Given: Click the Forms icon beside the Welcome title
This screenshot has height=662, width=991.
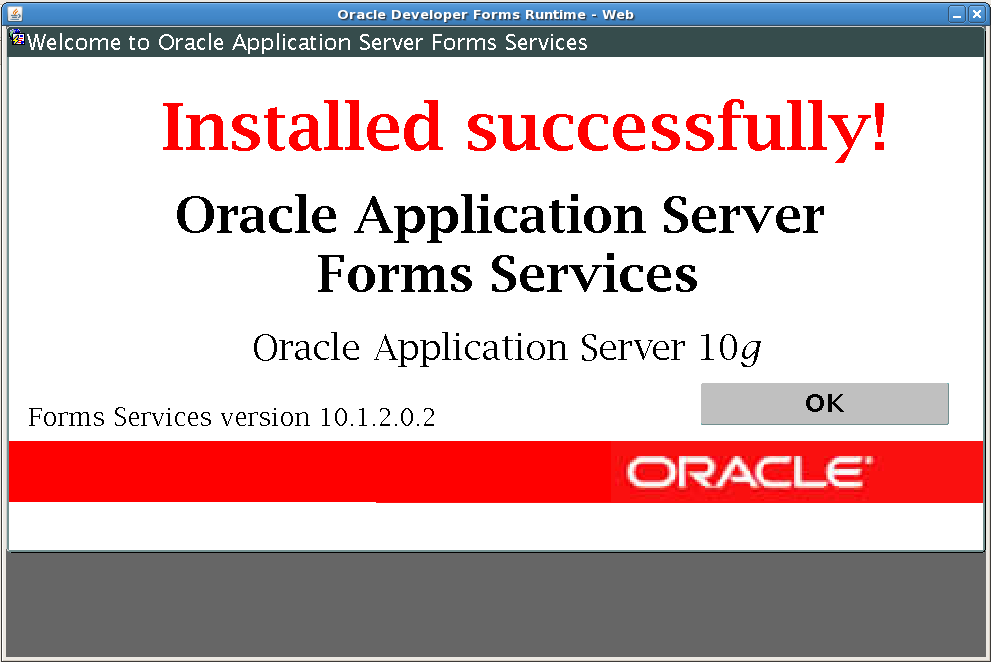Looking at the screenshot, I should click(x=17, y=39).
